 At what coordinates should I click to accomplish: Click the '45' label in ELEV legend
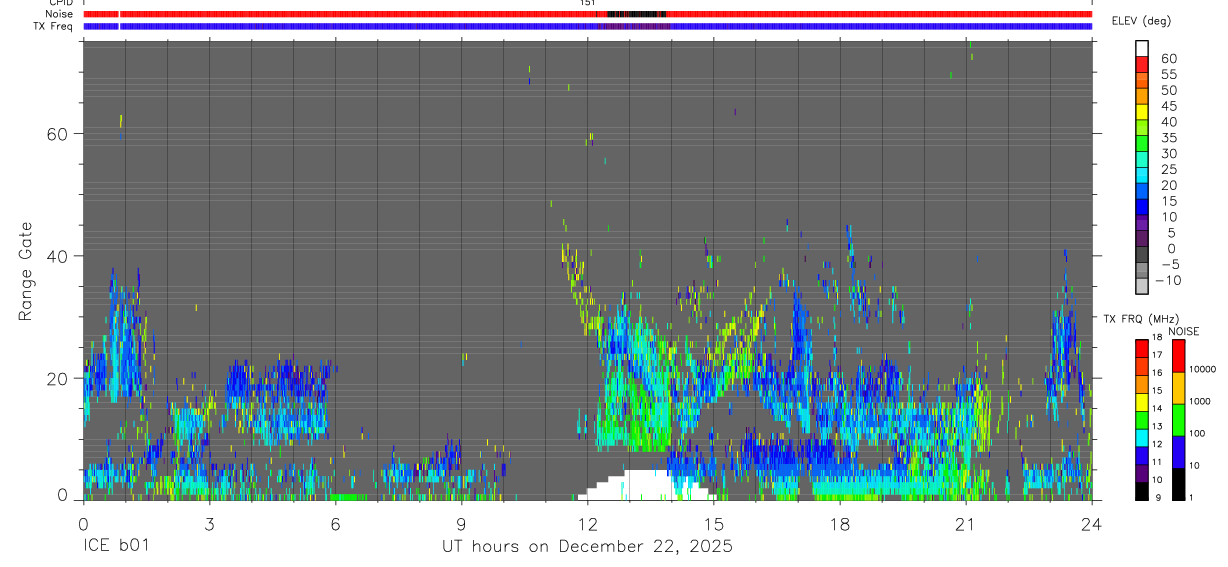1168,106
